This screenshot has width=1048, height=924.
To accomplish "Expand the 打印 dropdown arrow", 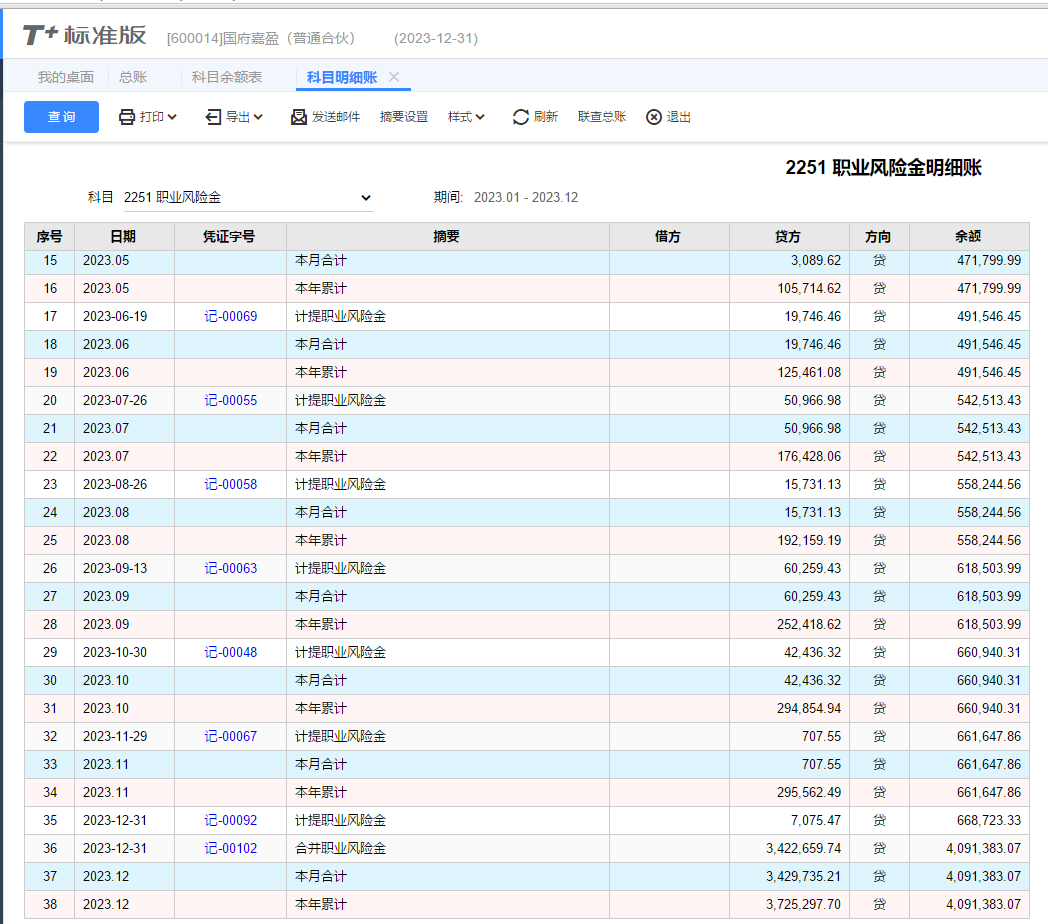I will click(x=173, y=117).
